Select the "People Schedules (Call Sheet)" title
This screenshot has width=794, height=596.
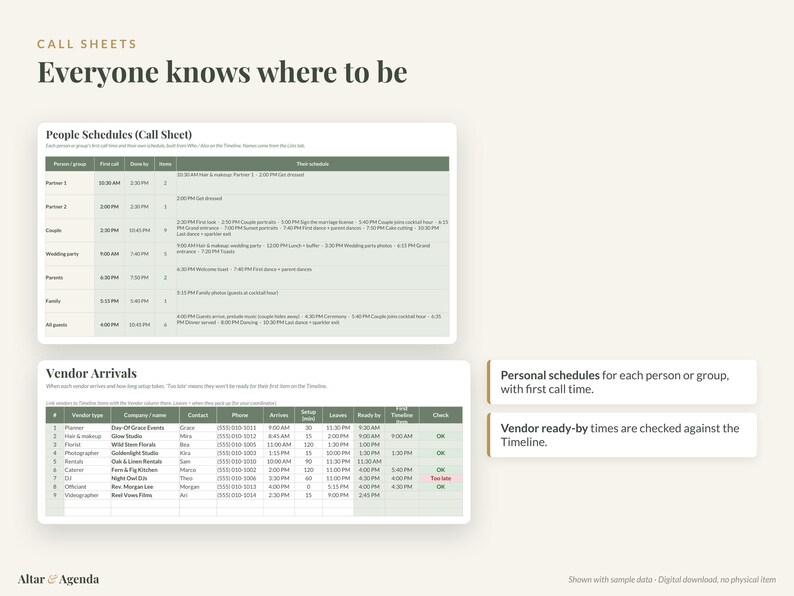[x=119, y=135]
